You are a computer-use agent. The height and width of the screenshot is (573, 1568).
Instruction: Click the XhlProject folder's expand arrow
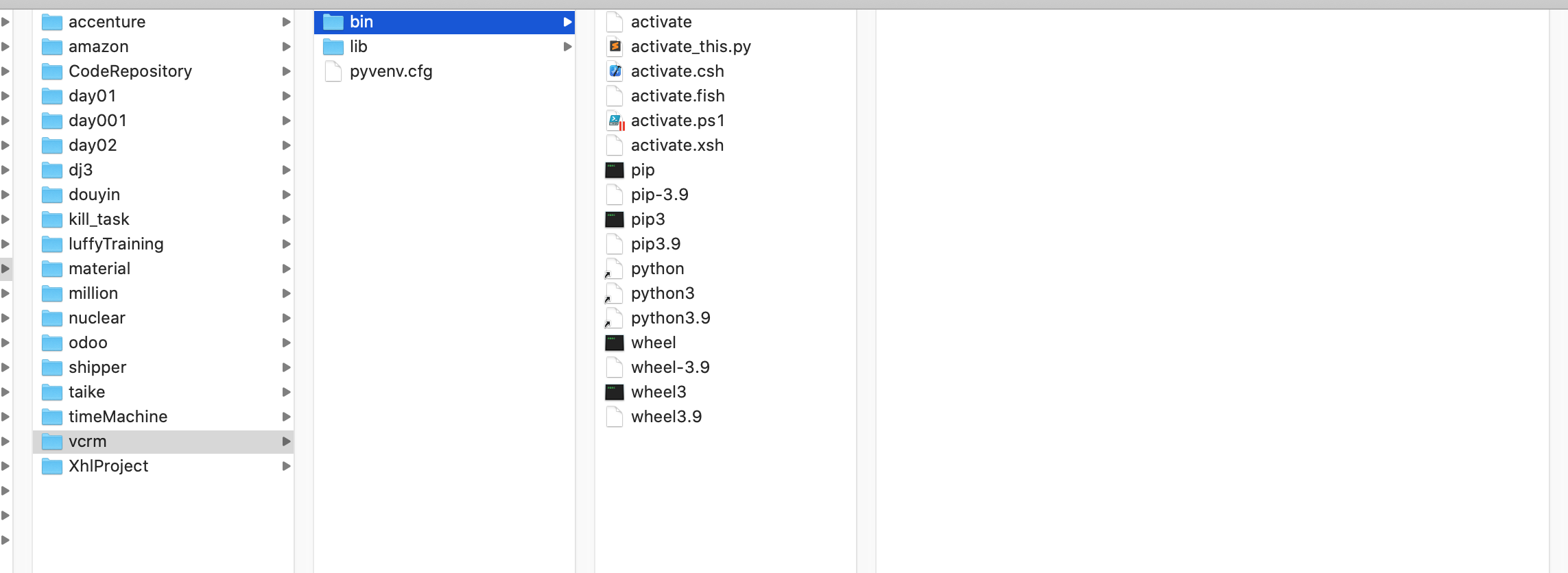pos(286,466)
